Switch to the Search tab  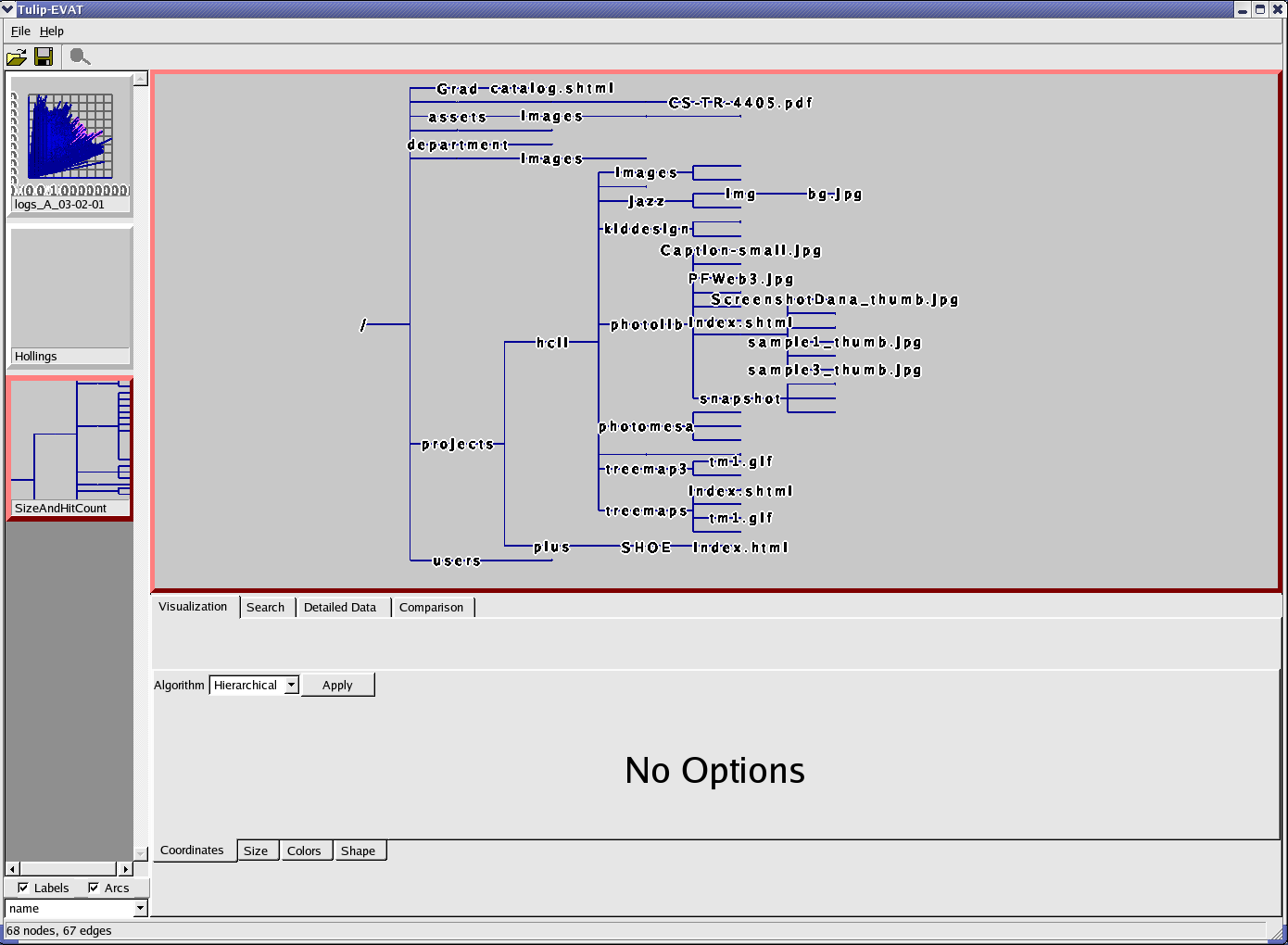[265, 608]
